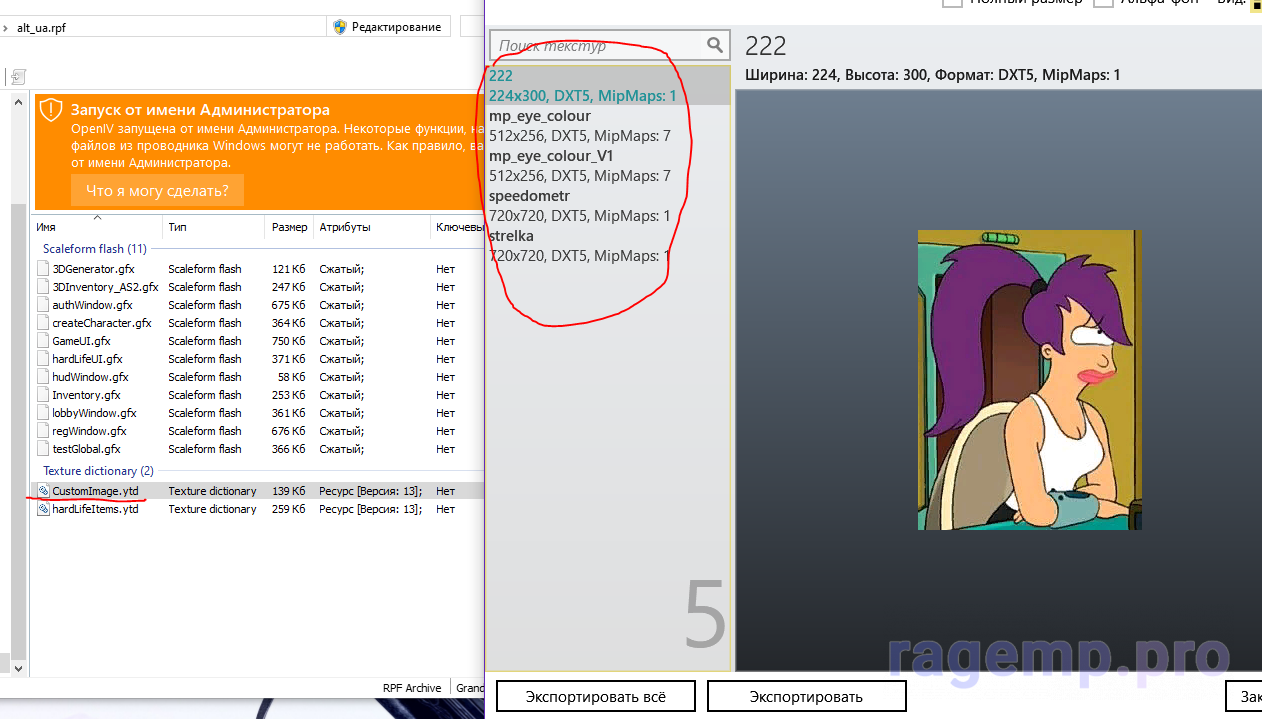Click the 'Что я могу сделать?' button
The height and width of the screenshot is (719, 1262).
coord(157,190)
